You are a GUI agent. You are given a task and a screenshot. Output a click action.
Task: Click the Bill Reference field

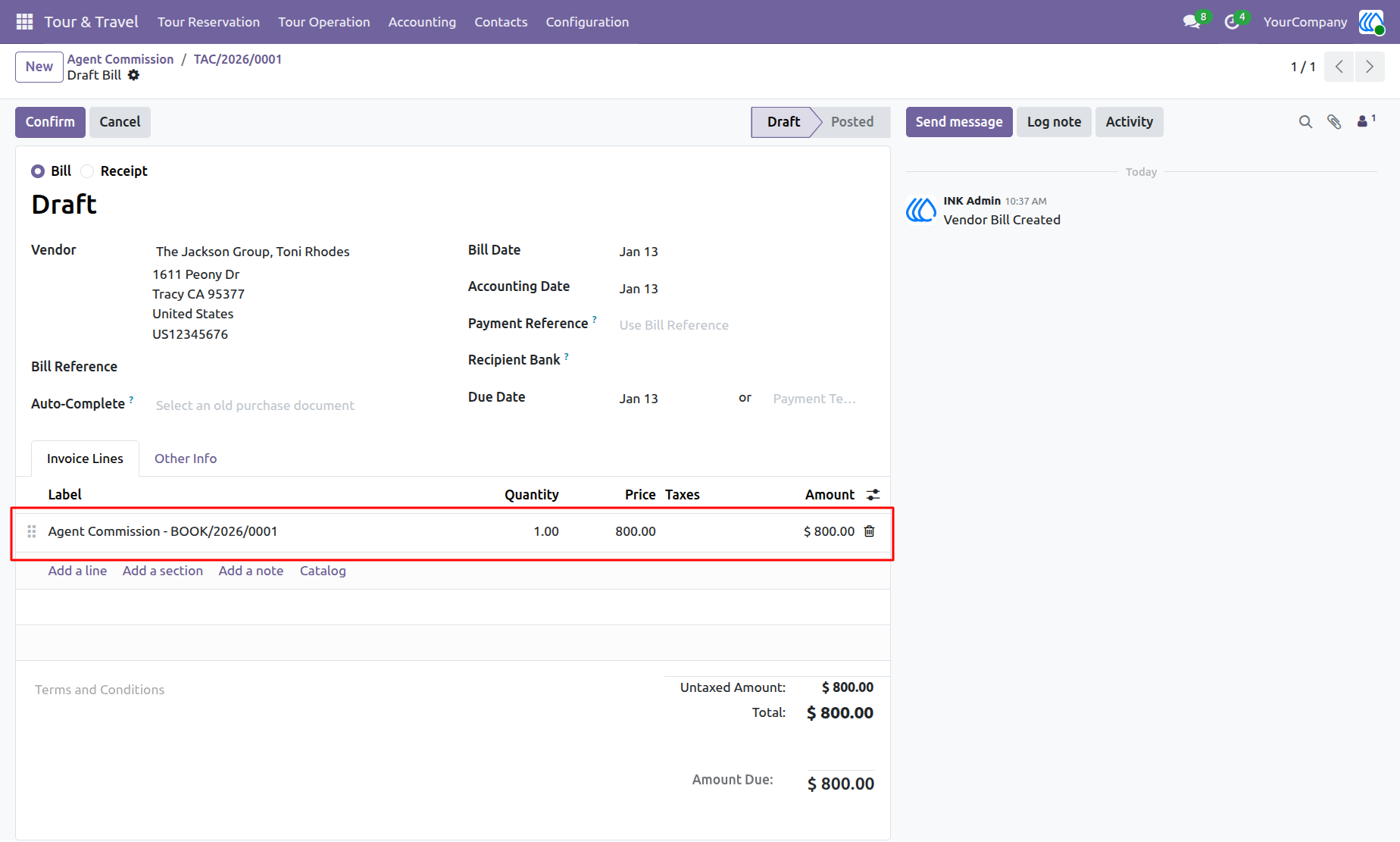click(x=295, y=367)
